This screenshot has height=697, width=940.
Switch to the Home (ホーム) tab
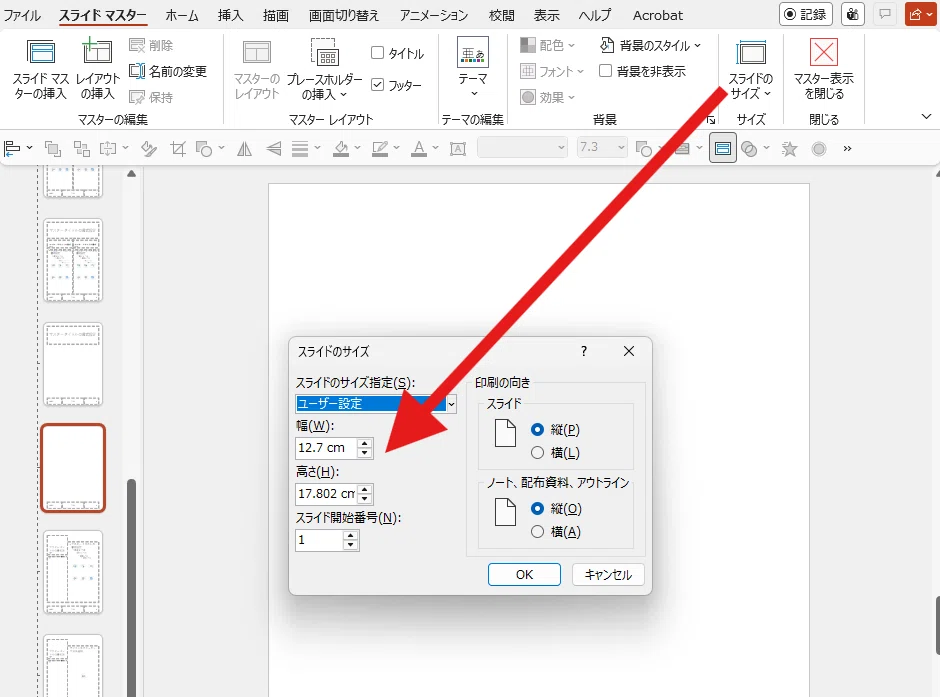182,15
